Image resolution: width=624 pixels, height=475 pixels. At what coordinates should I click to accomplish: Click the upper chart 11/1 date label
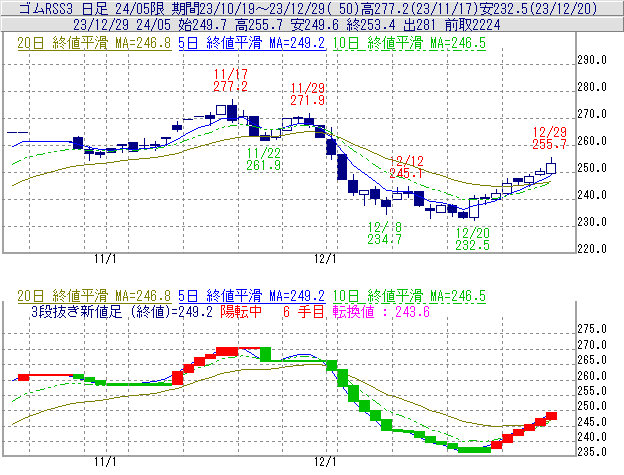coord(105,259)
